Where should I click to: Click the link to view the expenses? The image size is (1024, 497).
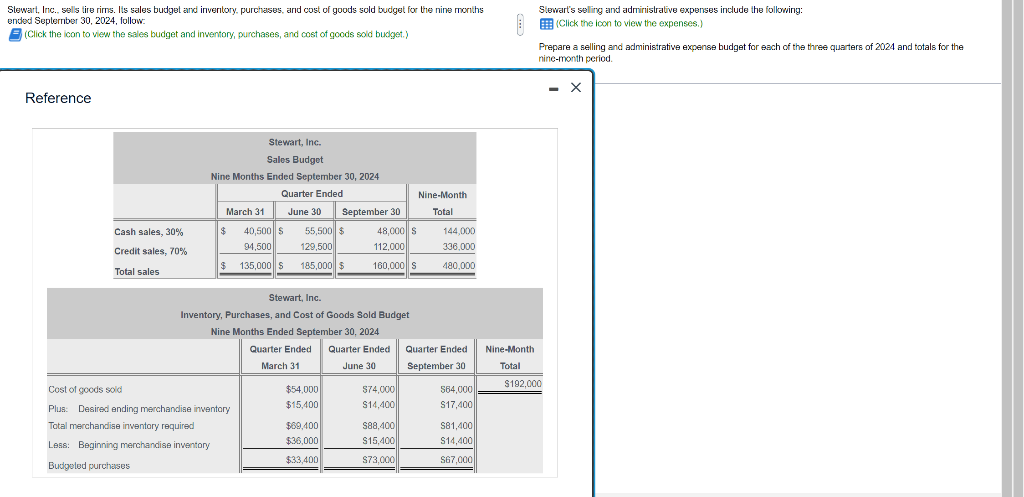pyautogui.click(x=629, y=24)
